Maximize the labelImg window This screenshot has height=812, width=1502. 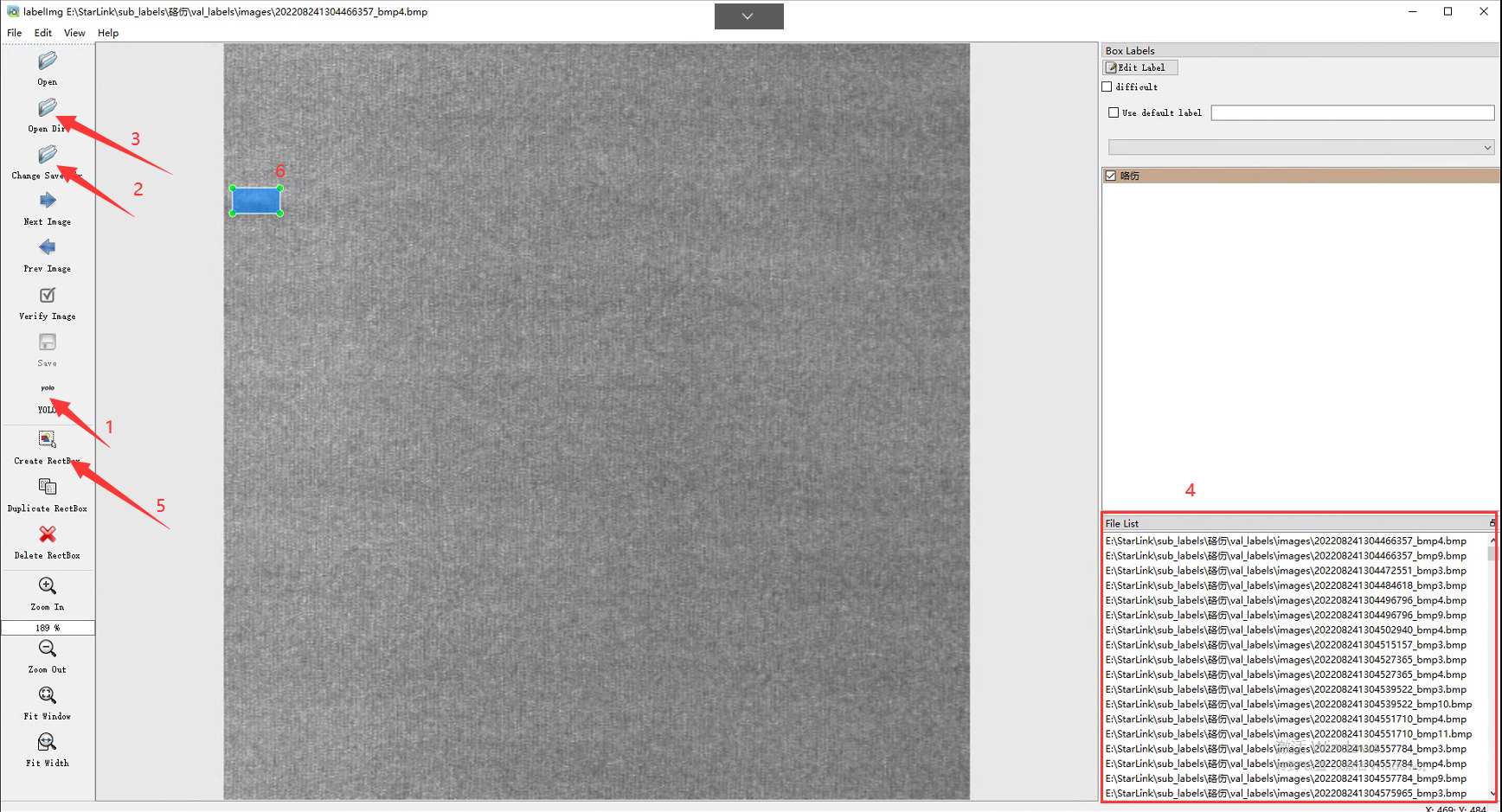(1447, 11)
